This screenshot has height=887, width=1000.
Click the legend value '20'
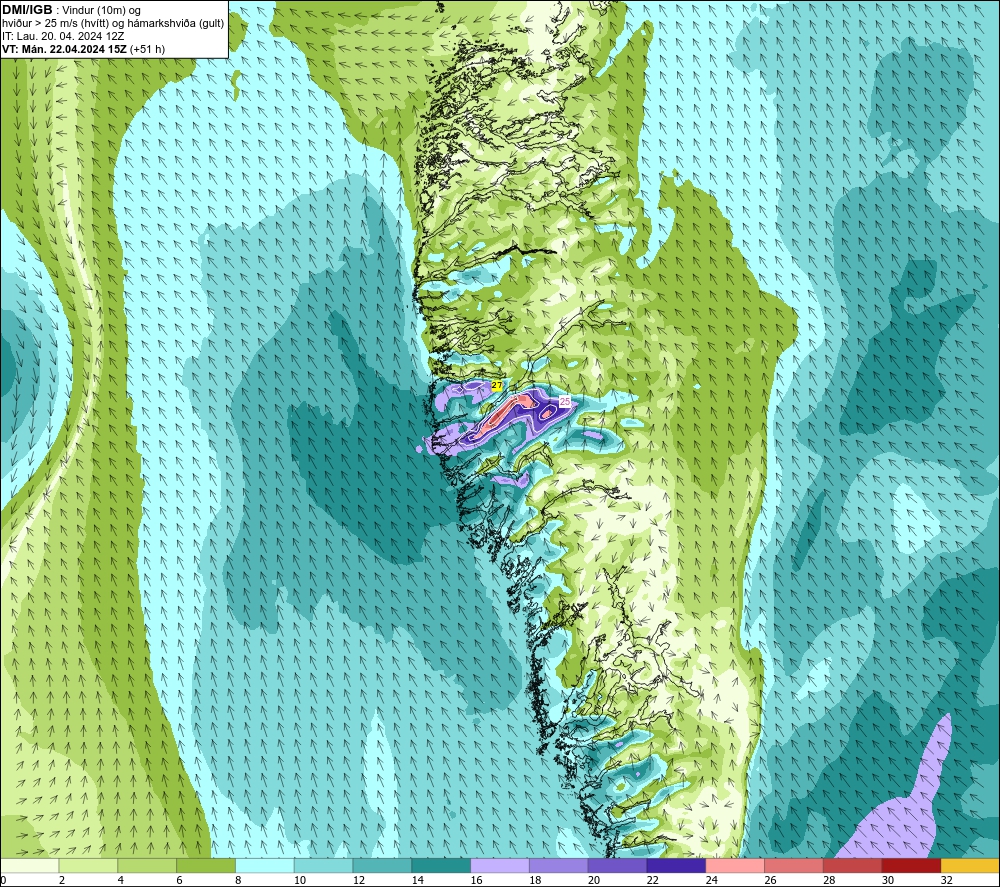coord(594,881)
